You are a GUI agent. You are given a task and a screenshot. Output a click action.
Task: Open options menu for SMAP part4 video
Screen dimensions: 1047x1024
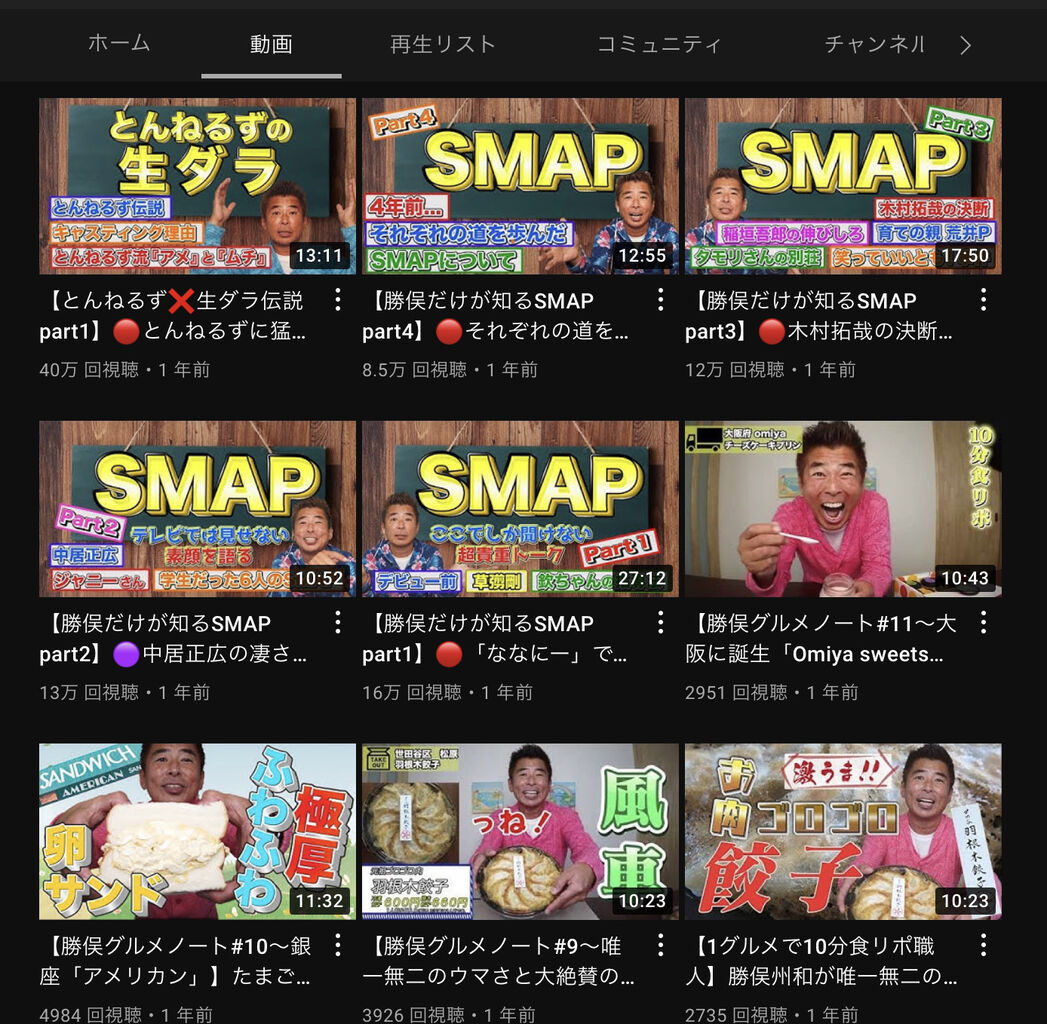pos(660,300)
